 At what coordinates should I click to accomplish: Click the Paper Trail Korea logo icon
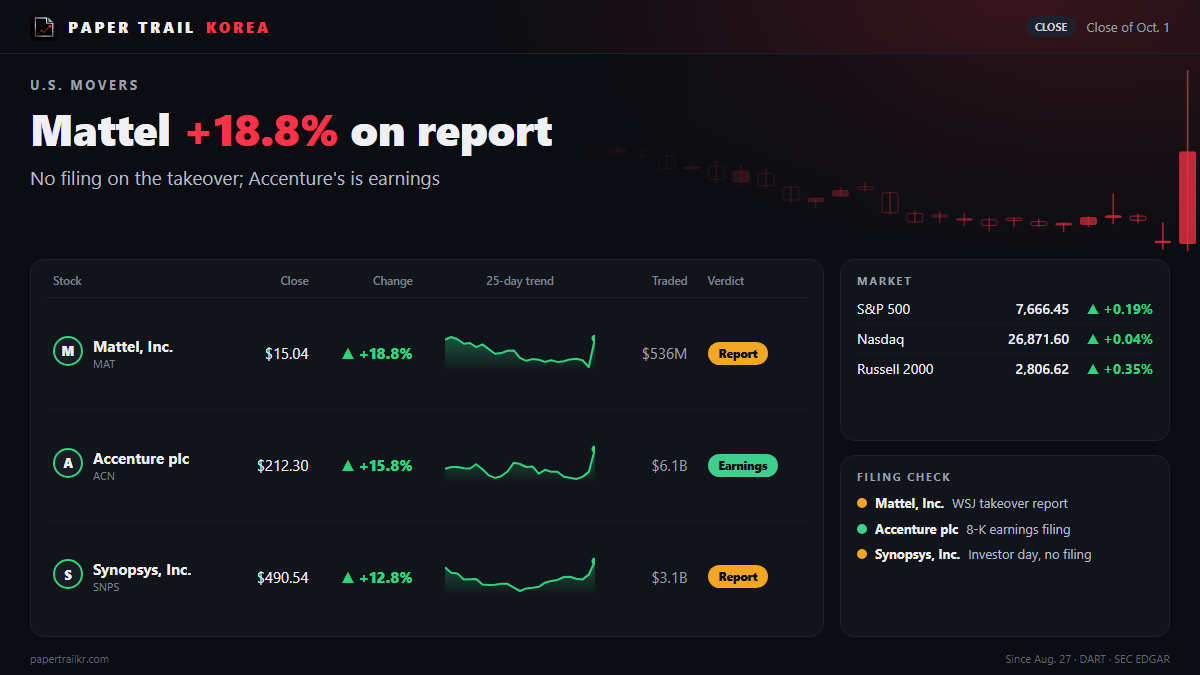[43, 27]
